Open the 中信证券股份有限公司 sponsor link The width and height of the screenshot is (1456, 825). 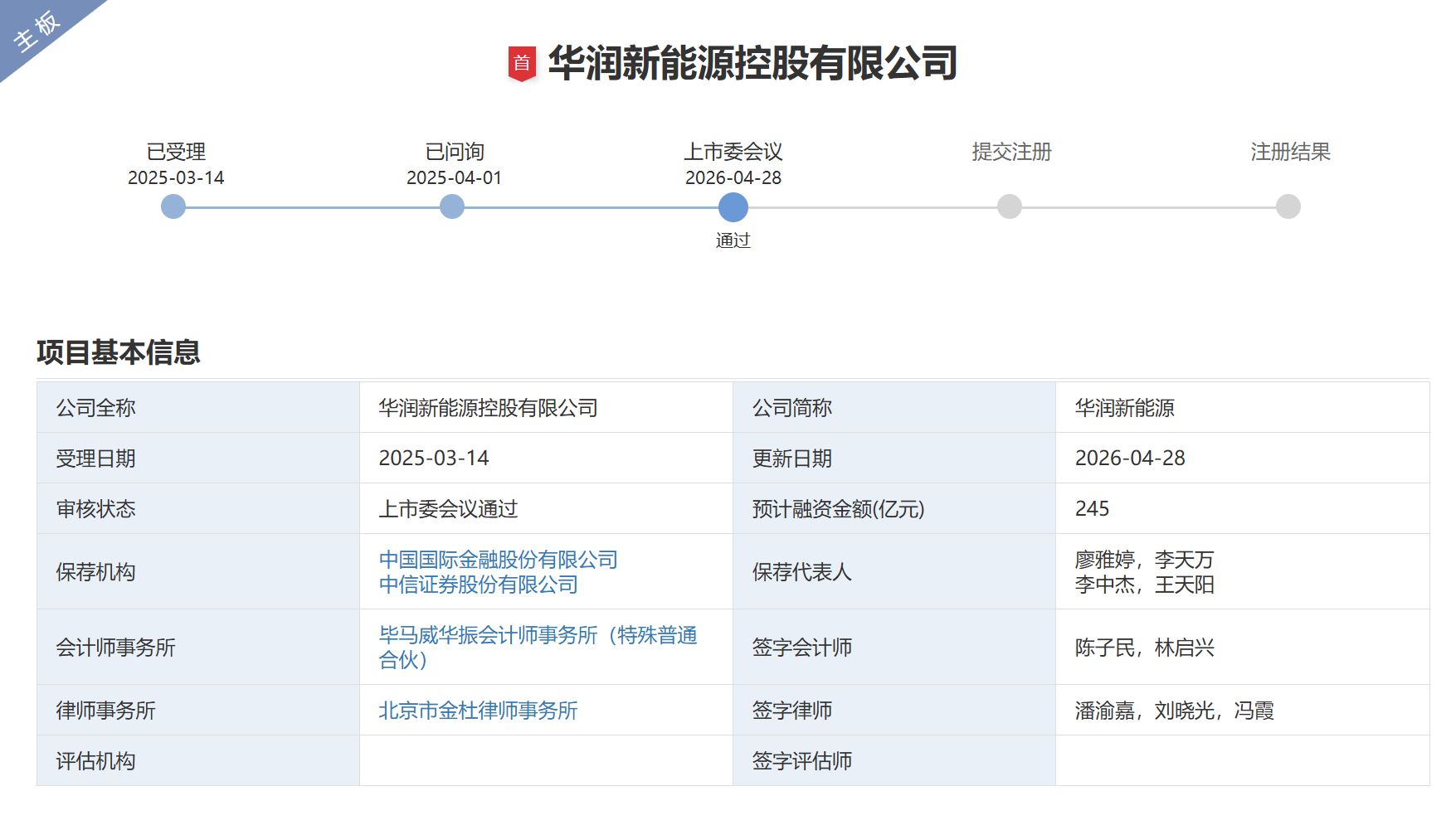478,584
